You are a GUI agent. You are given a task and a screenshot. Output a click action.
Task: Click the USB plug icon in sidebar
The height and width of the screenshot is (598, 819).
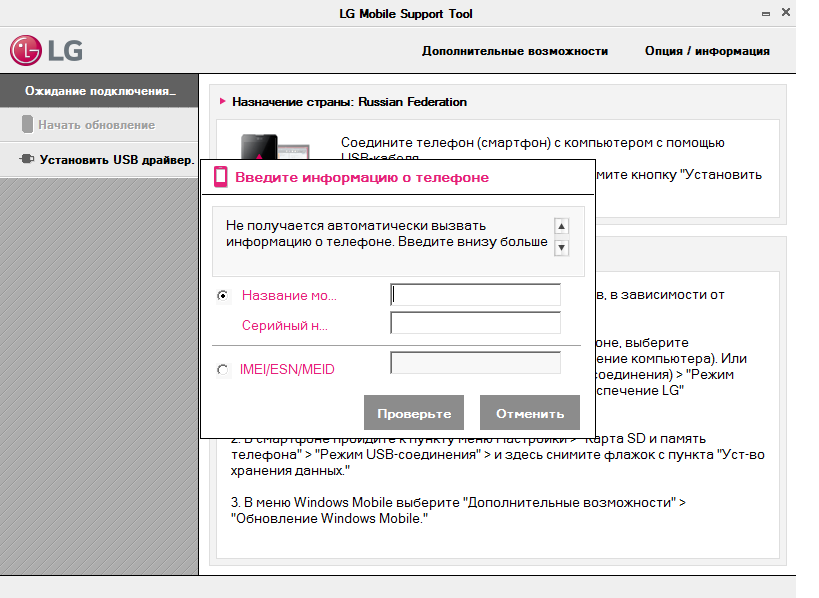[x=27, y=159]
